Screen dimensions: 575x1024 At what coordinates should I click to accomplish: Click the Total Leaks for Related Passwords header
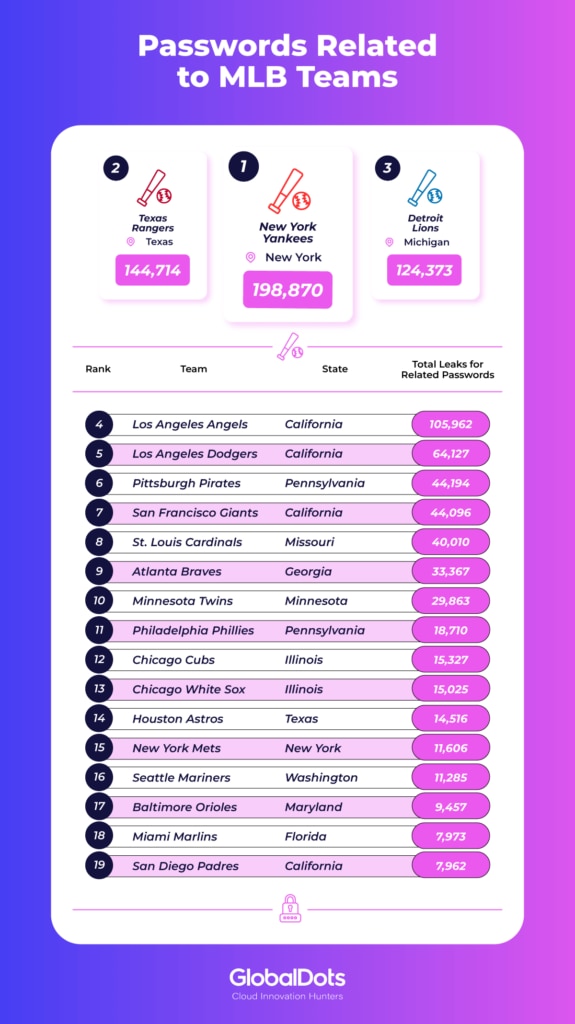click(x=448, y=370)
